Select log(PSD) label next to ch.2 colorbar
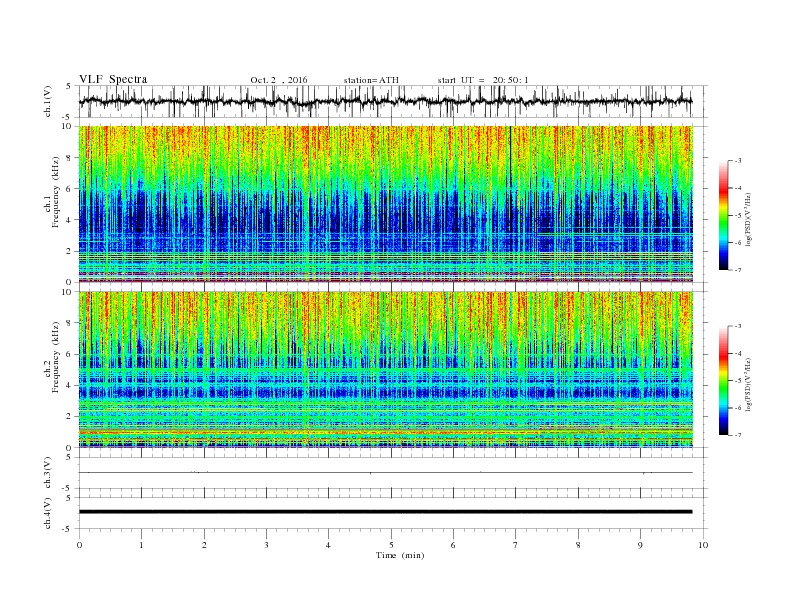Viewport: 792px width, 612px height. (x=749, y=384)
